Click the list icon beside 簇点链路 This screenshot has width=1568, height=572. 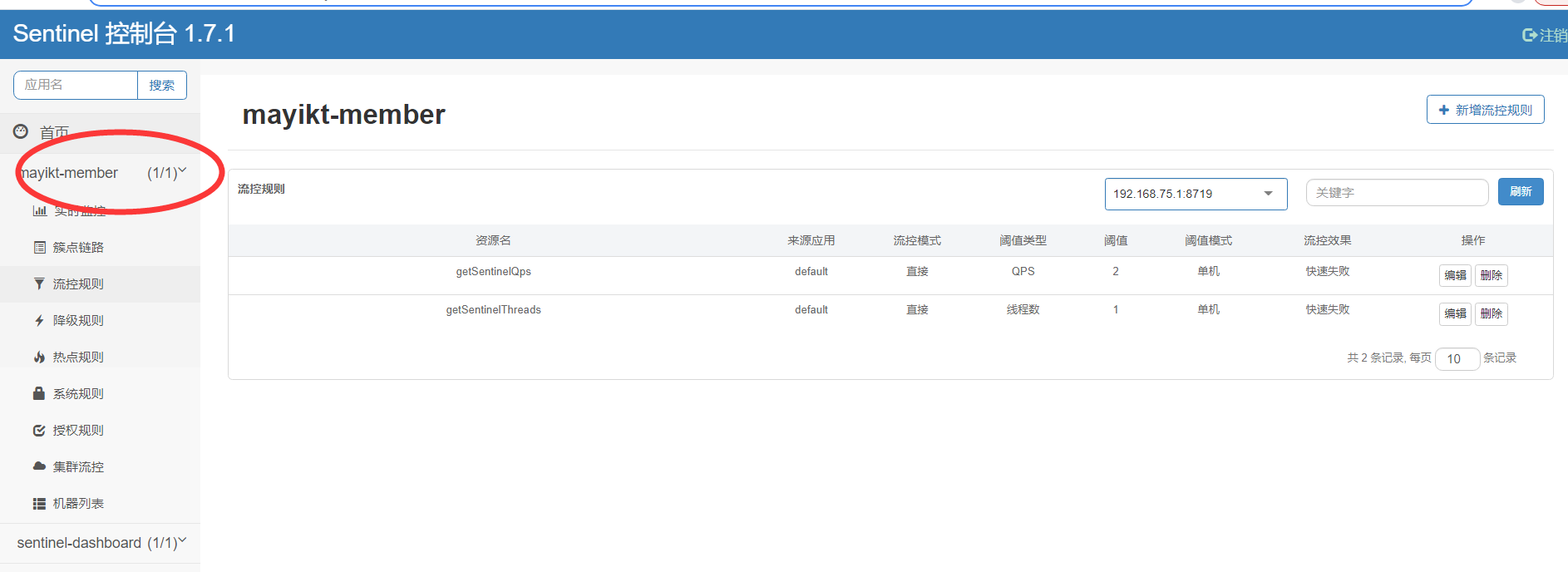tap(39, 247)
